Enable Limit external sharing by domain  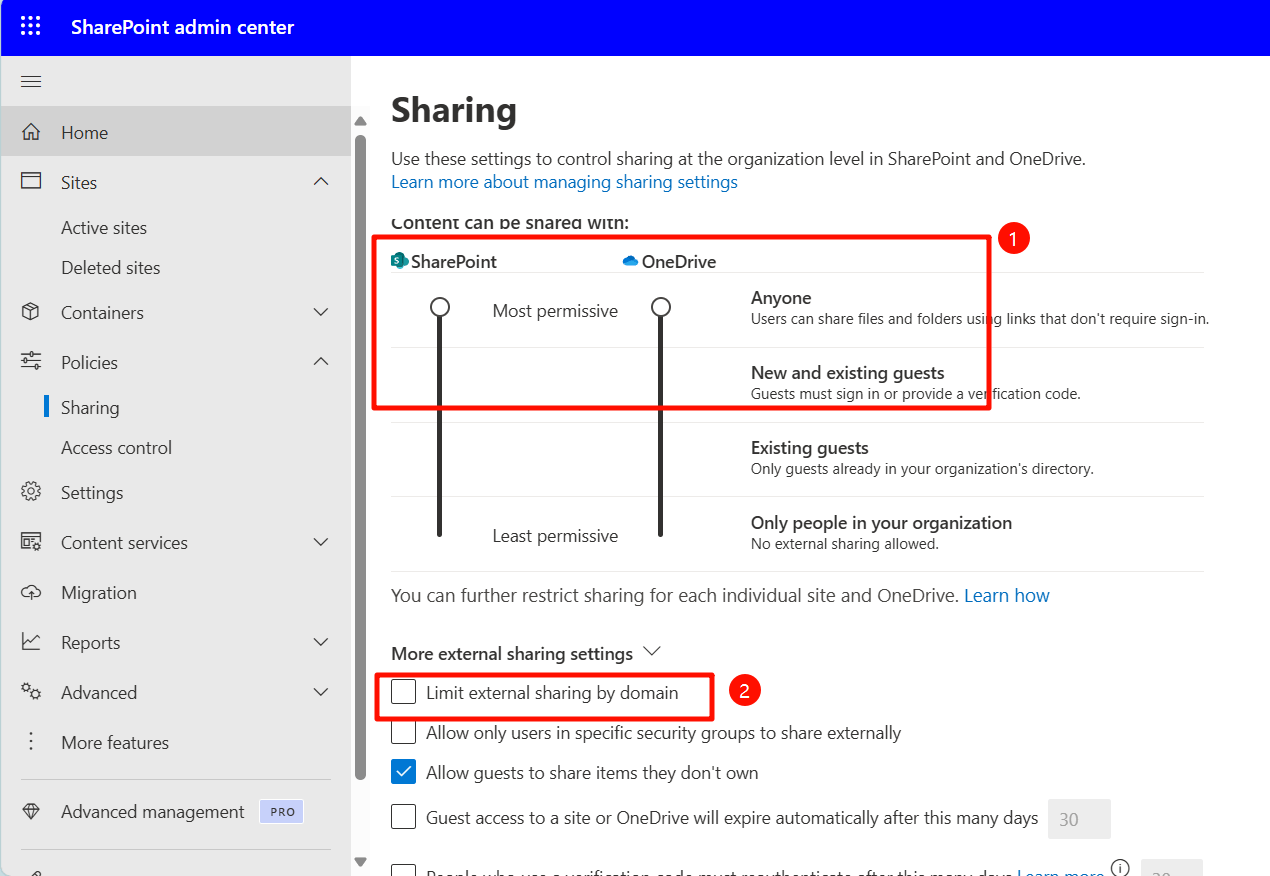[403, 691]
